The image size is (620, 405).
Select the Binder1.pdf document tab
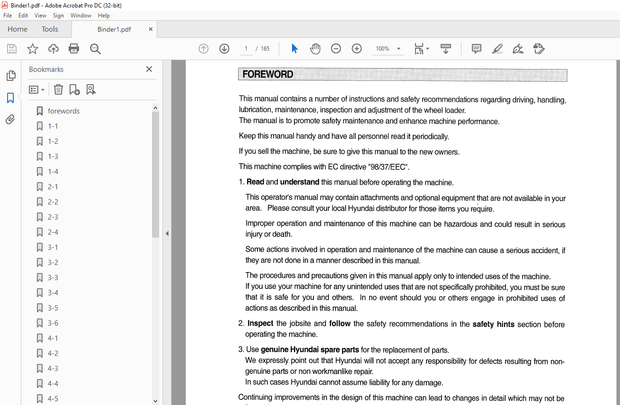click(x=114, y=29)
